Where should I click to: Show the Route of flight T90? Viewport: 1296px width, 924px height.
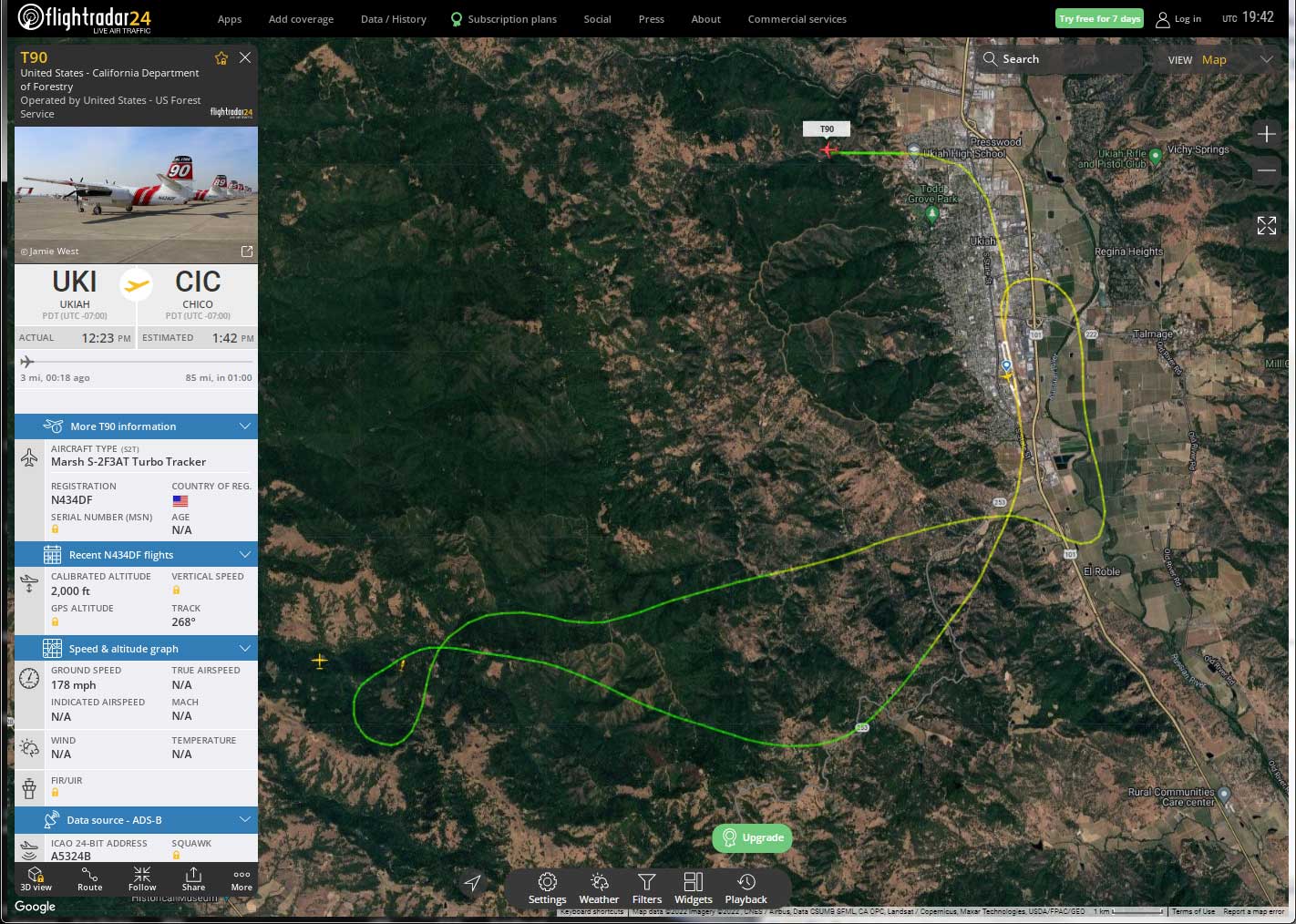coord(90,879)
